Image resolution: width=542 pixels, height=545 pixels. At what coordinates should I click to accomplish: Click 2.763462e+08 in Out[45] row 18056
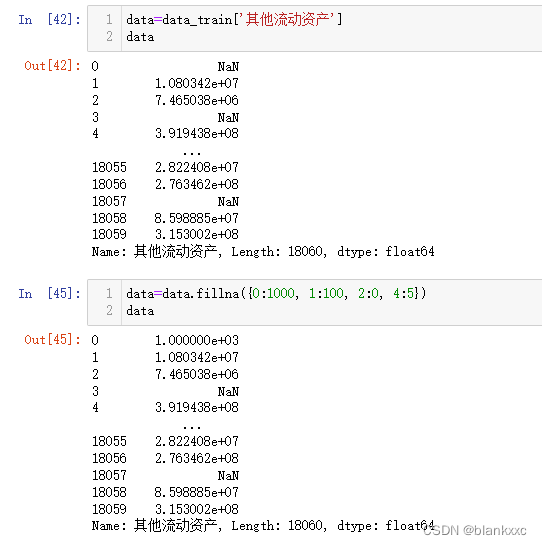(x=197, y=458)
